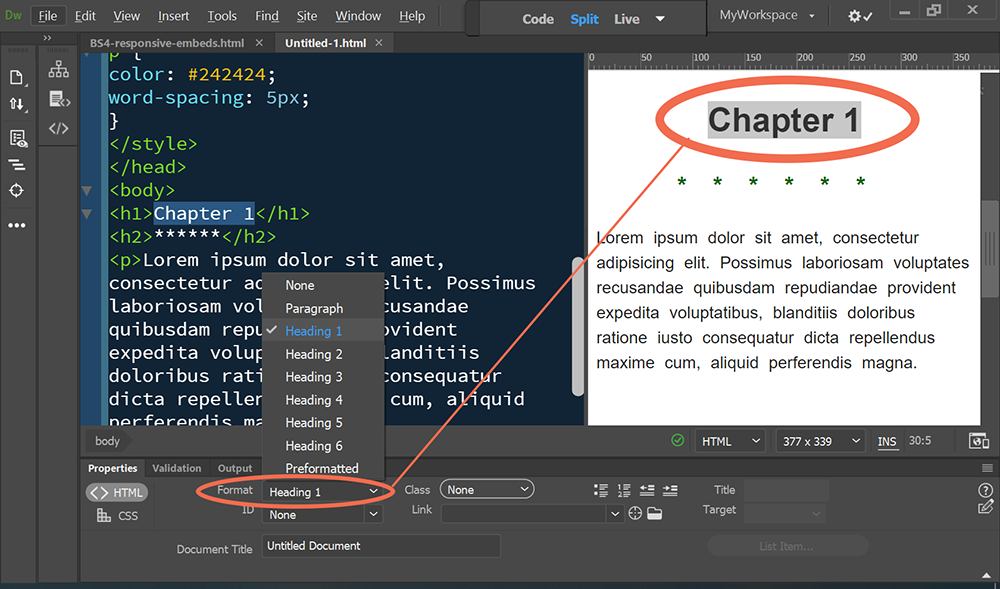Open the Insert menu
Screen dimensions: 1000x589
click(173, 16)
